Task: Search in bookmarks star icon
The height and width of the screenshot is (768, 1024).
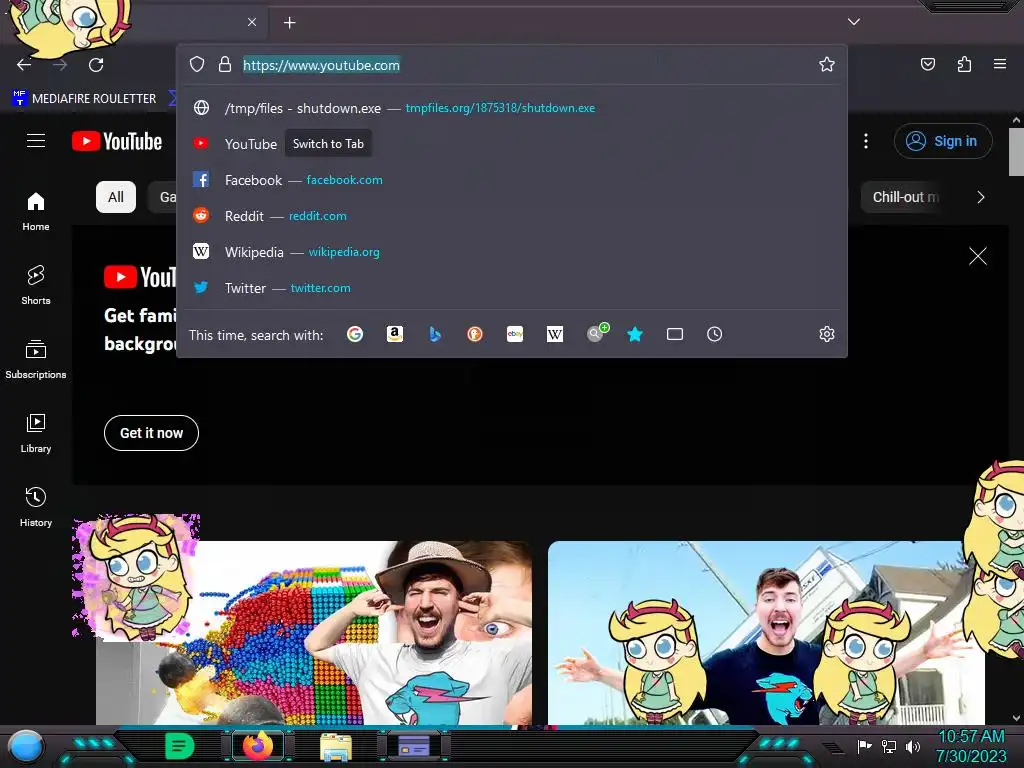Action: 635,334
